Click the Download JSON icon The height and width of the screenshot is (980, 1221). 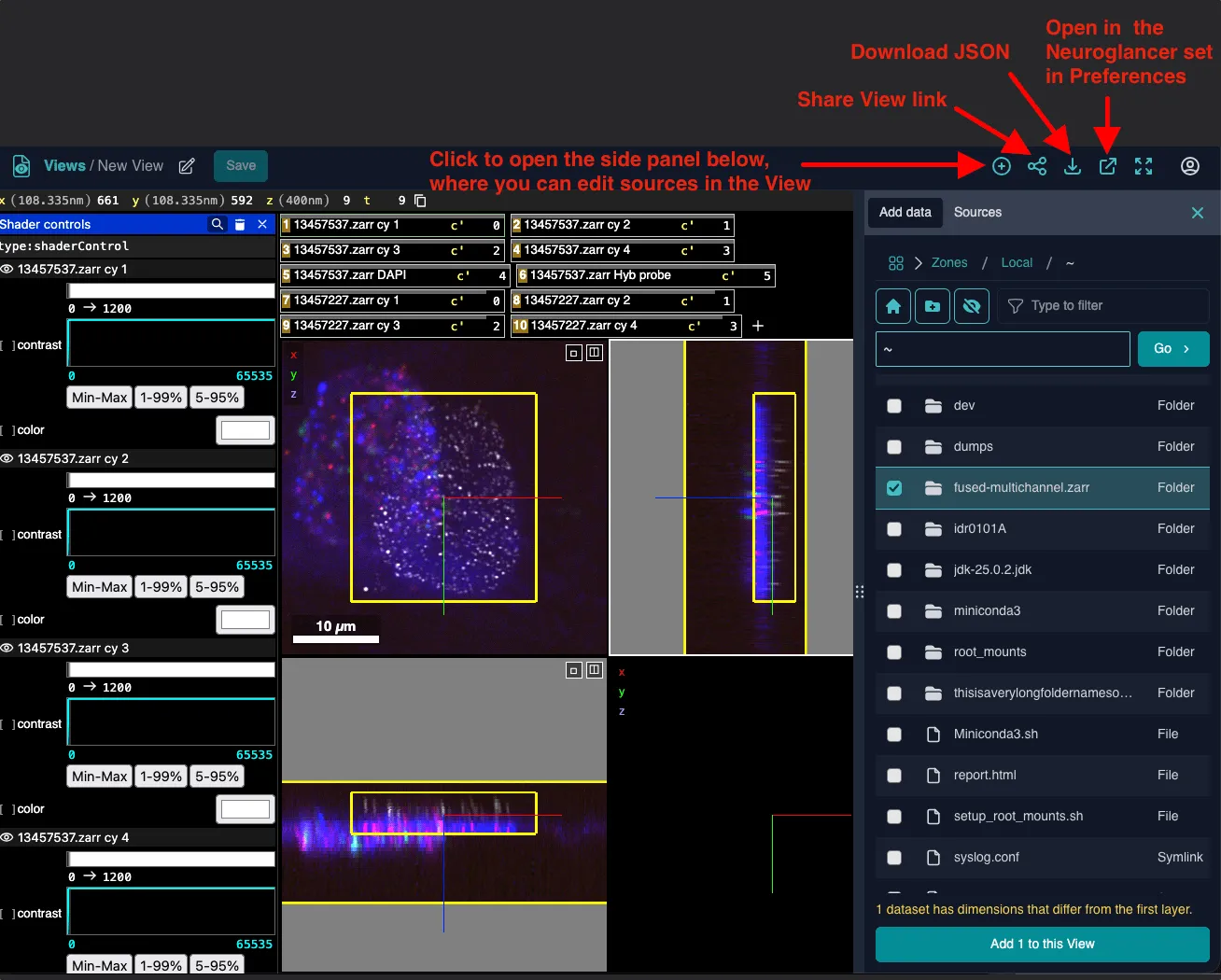coord(1073,166)
